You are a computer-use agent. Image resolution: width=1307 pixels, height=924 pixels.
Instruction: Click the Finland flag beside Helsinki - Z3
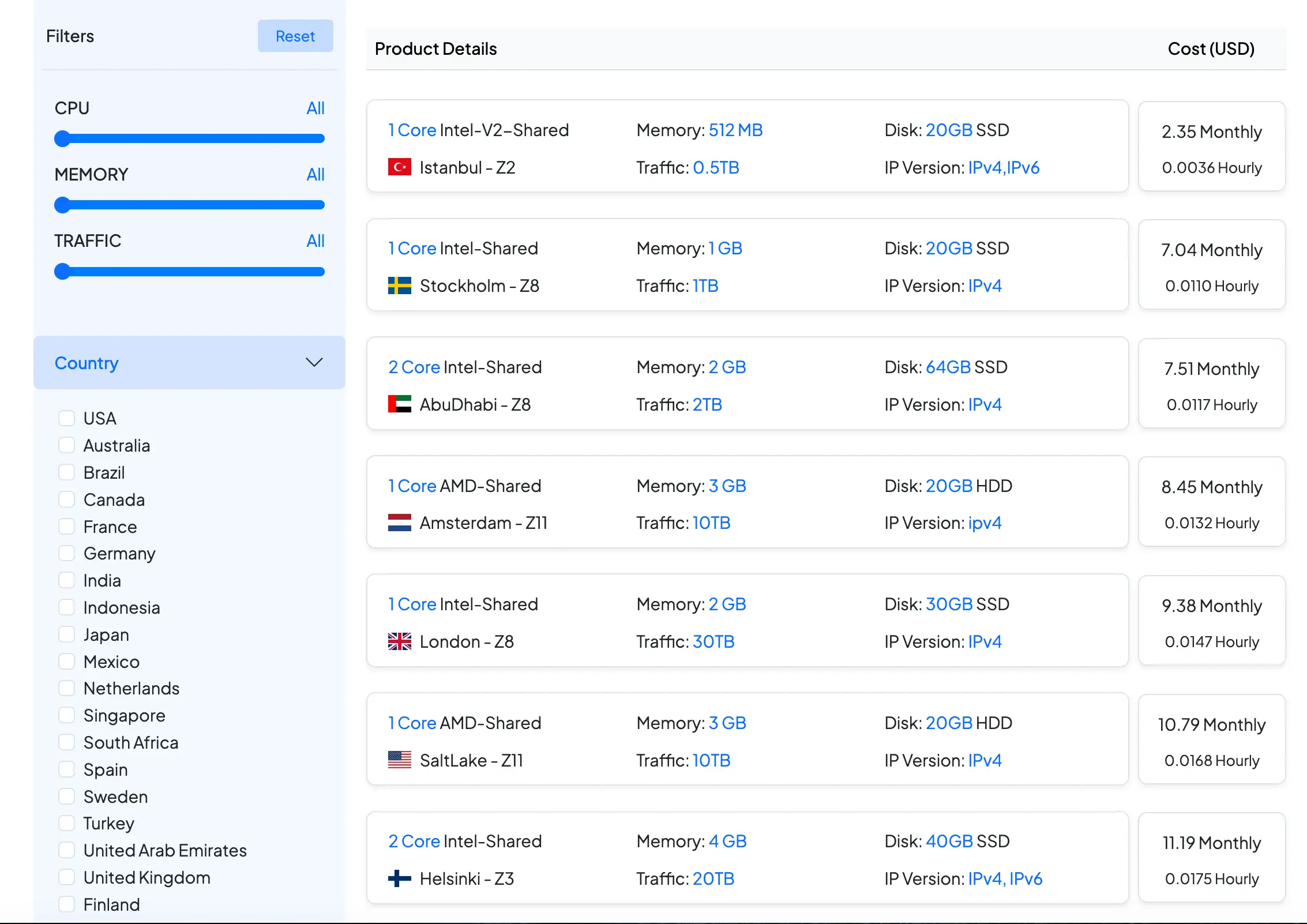(399, 878)
